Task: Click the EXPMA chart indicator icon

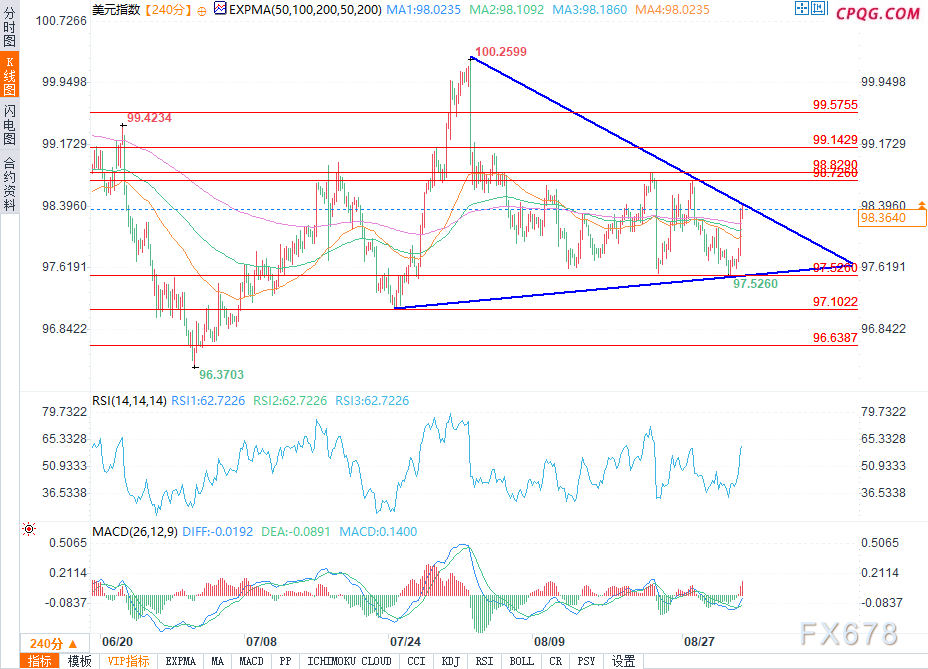Action: (220, 12)
